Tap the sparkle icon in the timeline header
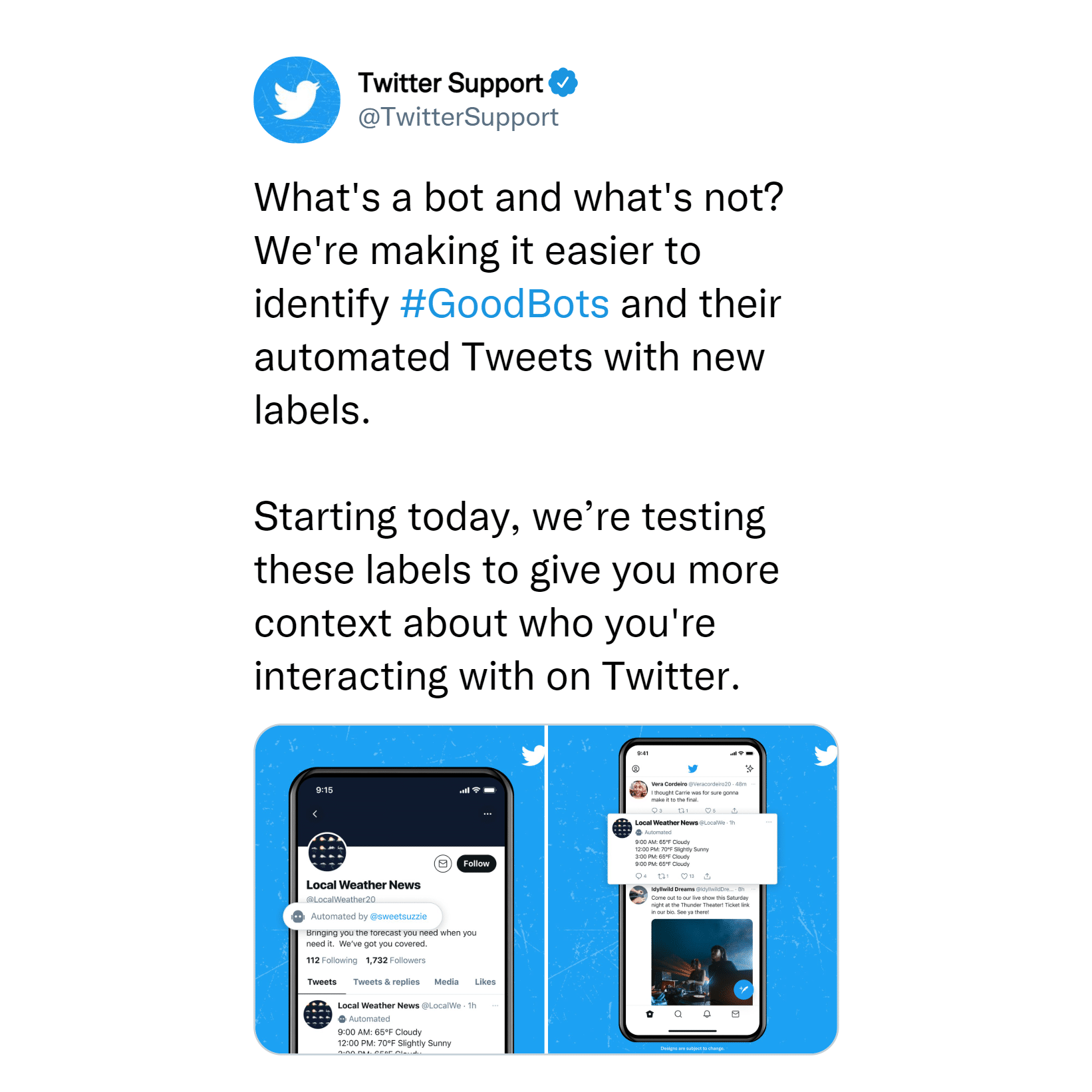 (750, 768)
